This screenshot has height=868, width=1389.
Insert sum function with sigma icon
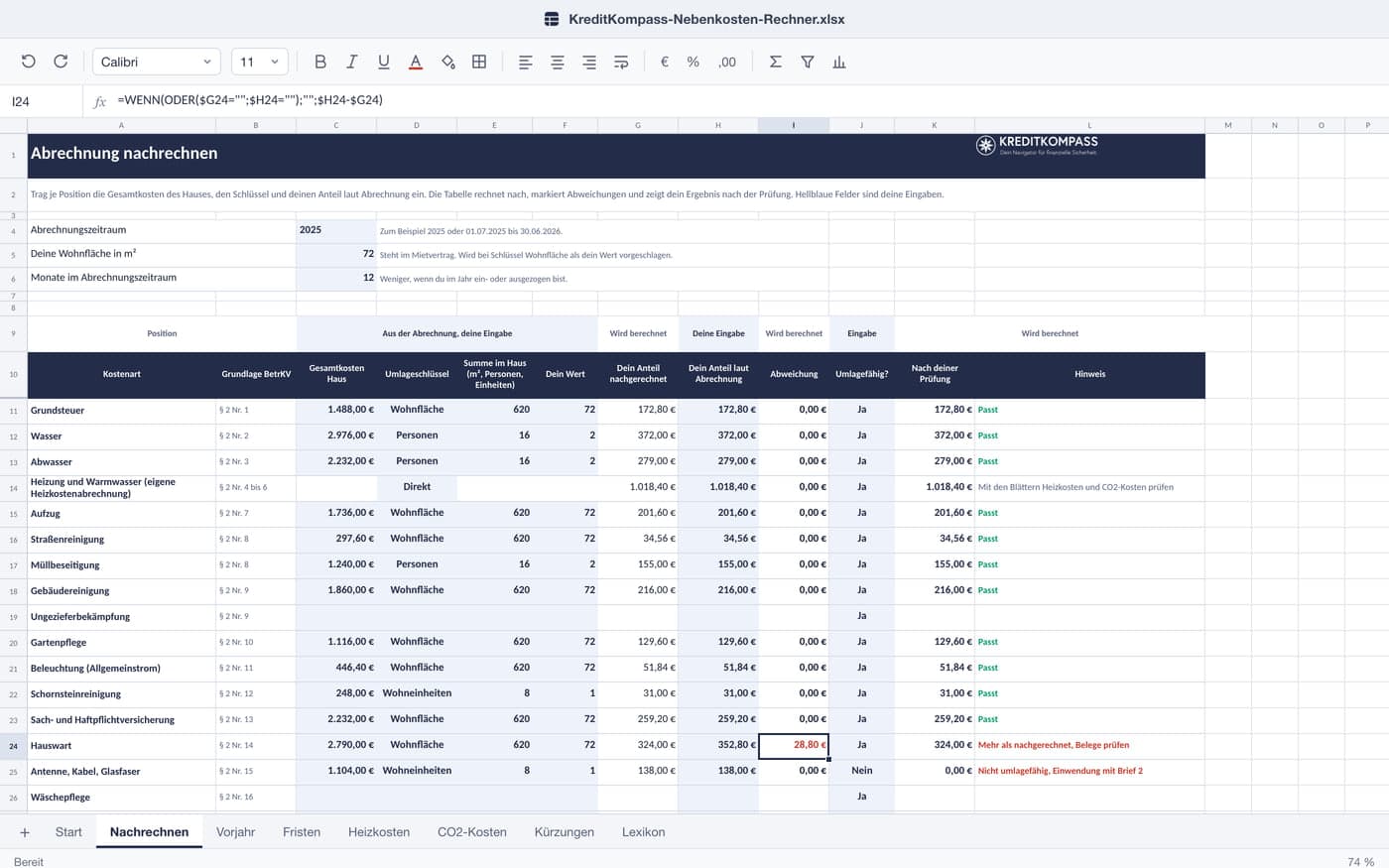(x=775, y=62)
